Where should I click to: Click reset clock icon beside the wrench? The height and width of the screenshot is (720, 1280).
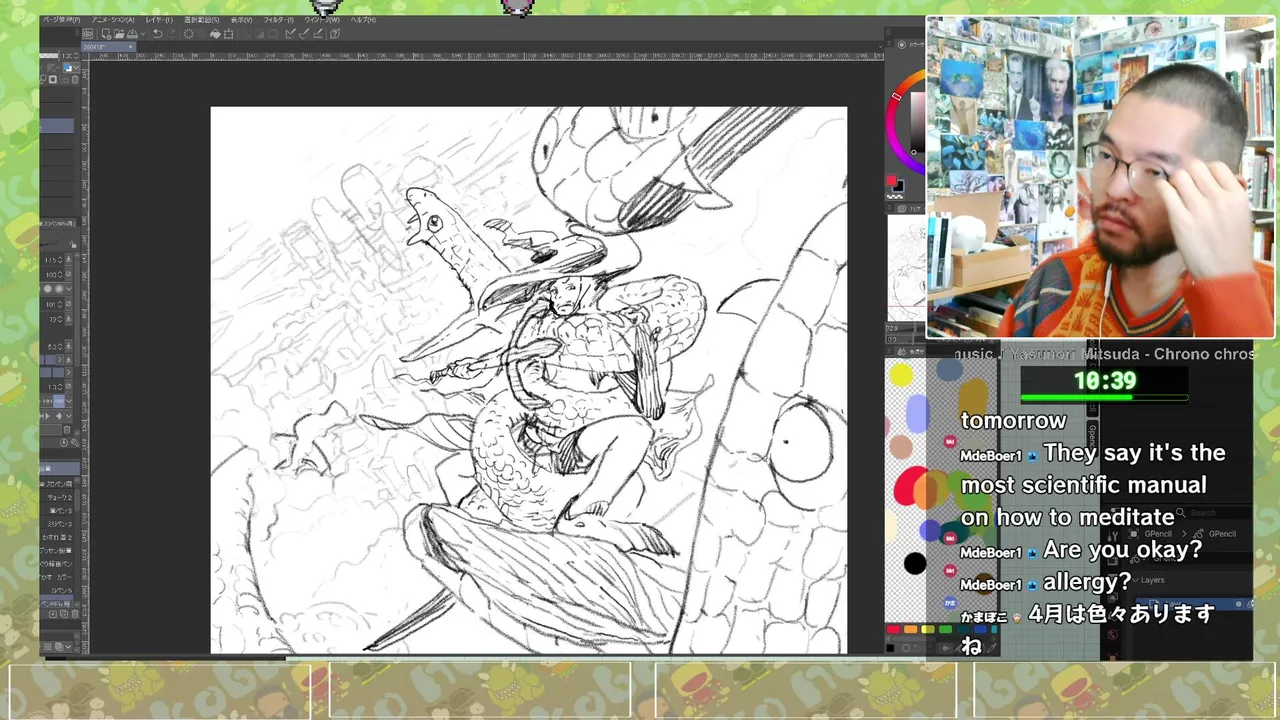(x=64, y=442)
